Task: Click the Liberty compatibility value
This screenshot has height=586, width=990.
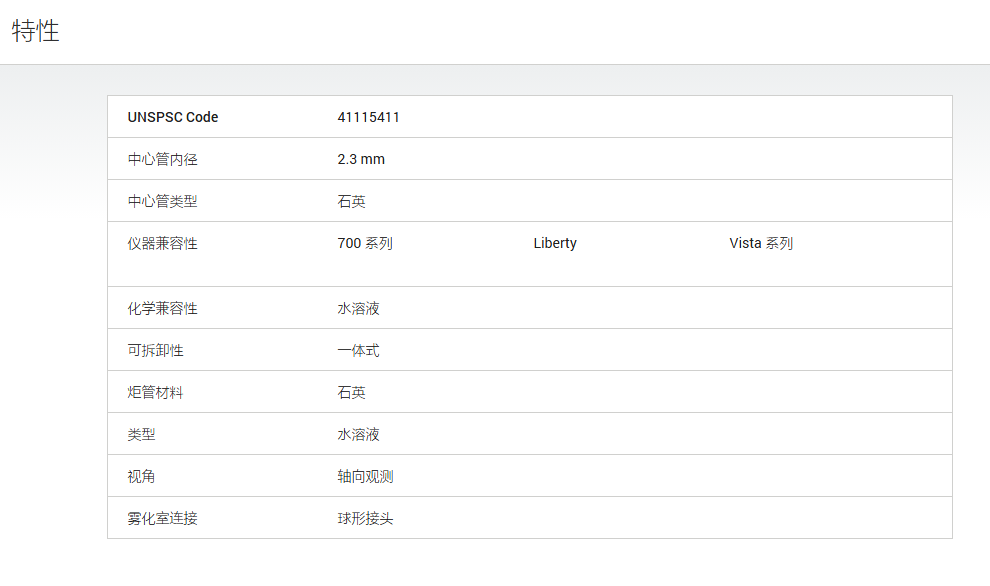Action: (x=555, y=243)
